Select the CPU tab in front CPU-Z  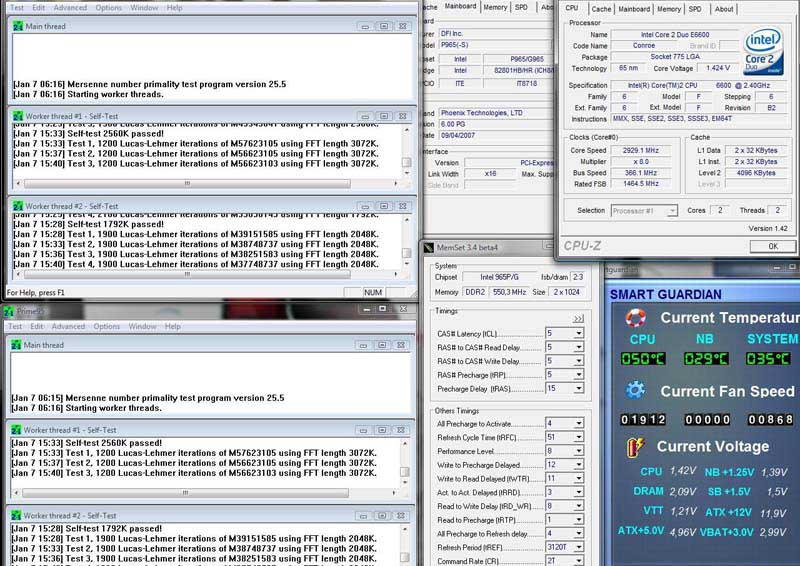coord(572,8)
